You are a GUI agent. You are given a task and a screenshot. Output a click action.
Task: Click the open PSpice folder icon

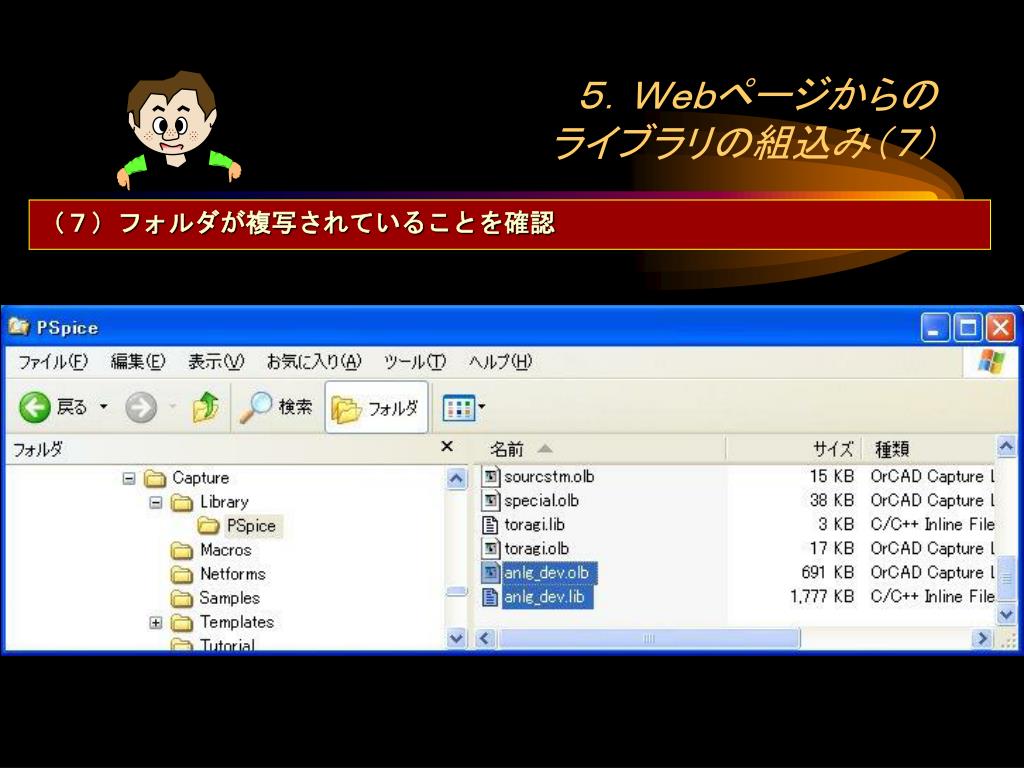click(x=208, y=526)
